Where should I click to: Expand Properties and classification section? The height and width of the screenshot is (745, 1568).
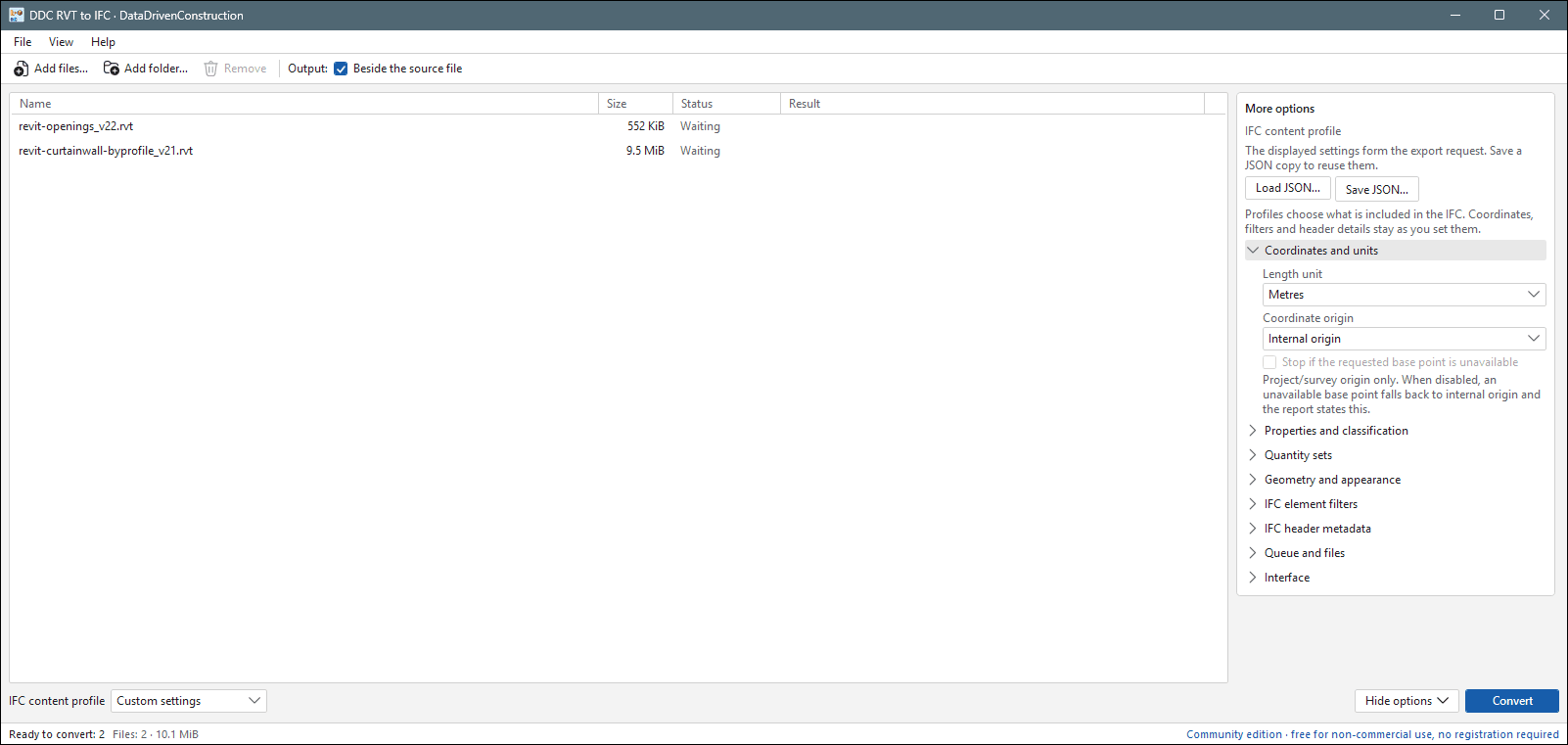(x=1396, y=431)
